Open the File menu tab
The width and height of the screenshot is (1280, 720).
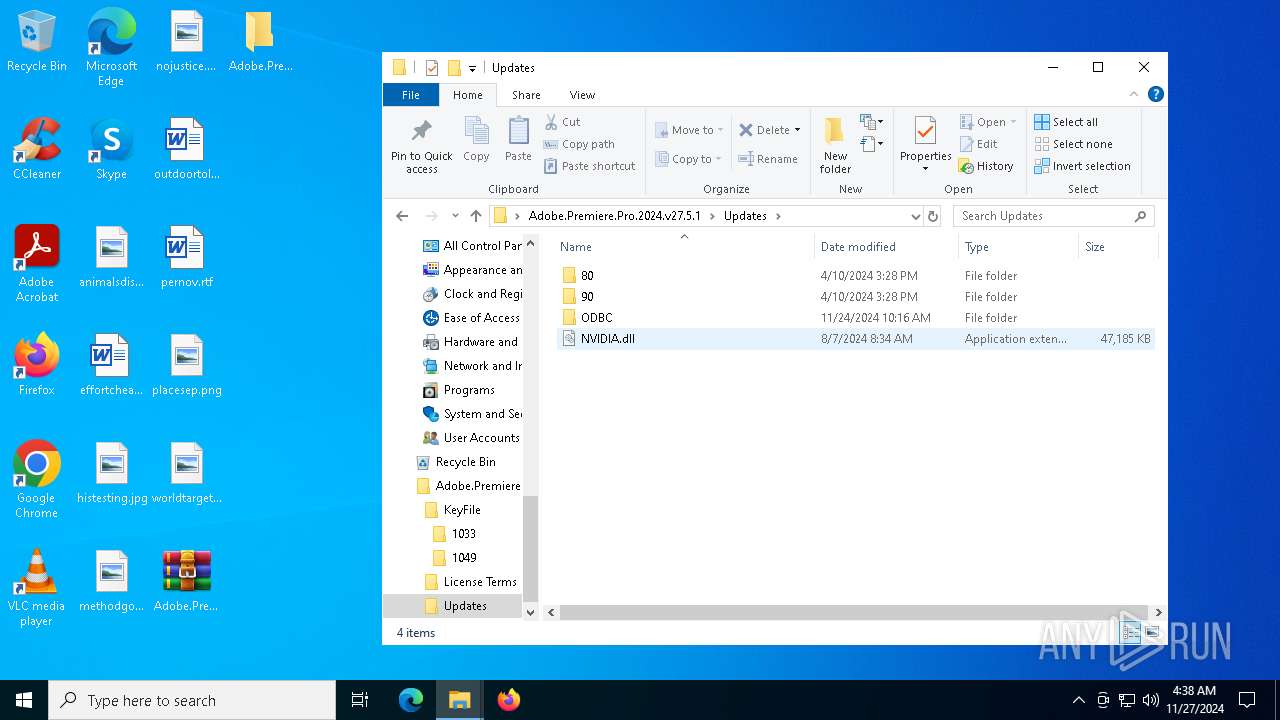click(x=411, y=95)
